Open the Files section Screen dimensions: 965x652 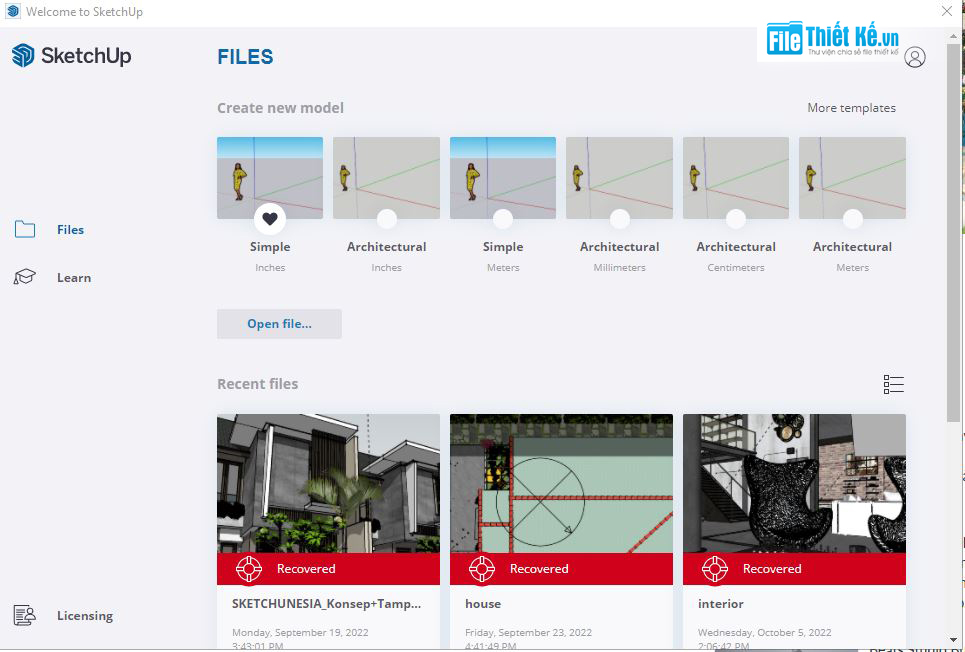pos(70,230)
